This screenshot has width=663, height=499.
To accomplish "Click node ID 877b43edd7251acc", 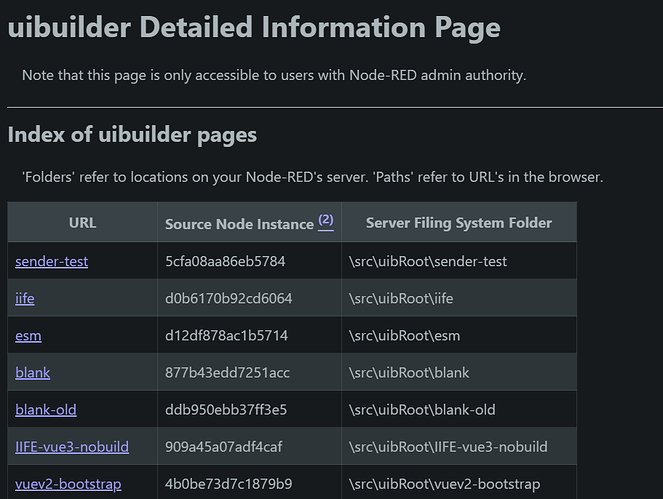I will pos(226,372).
